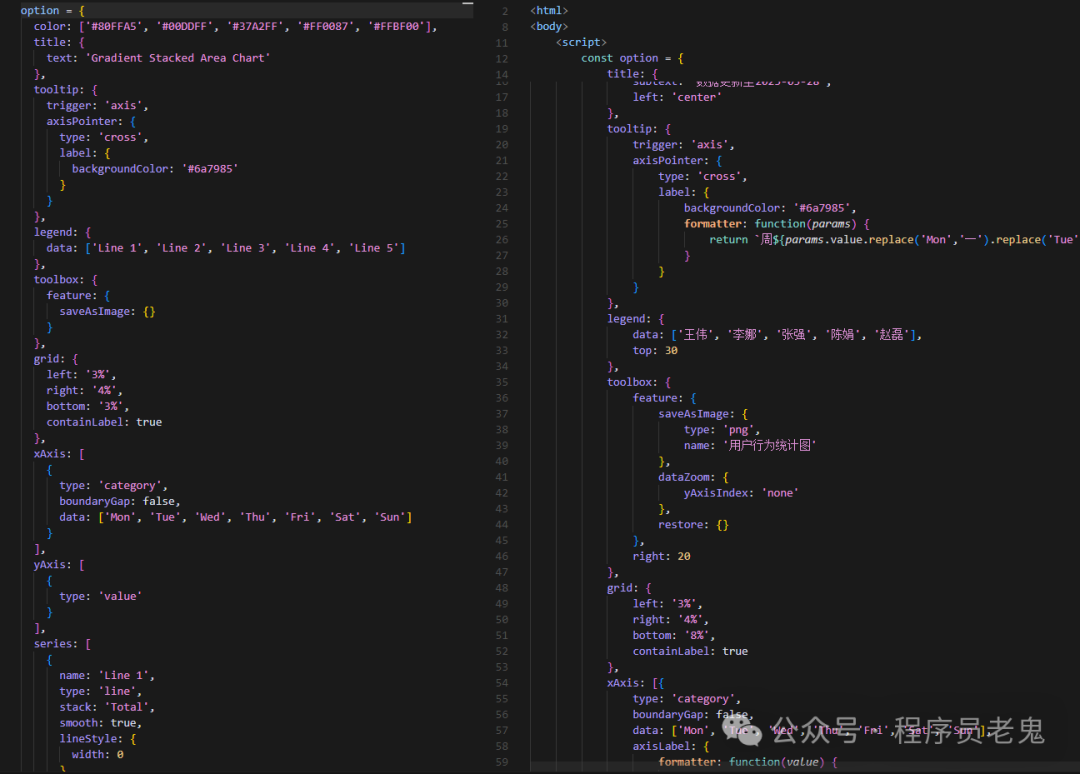Image resolution: width=1080 pixels, height=774 pixels.
Task: Click the 'const option = {' line
Action: pyautogui.click(x=632, y=58)
